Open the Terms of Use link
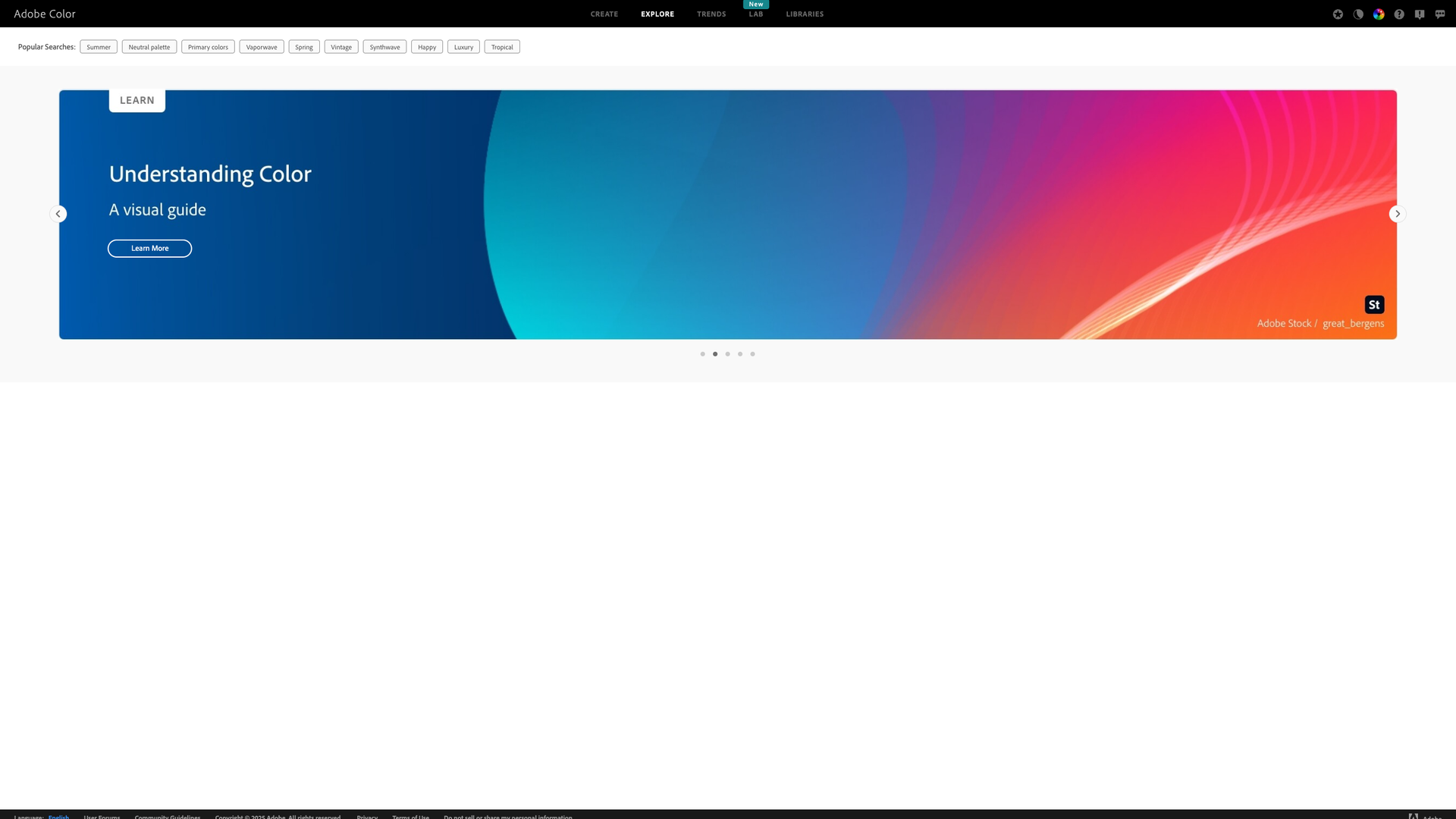The height and width of the screenshot is (819, 1456). 410,817
